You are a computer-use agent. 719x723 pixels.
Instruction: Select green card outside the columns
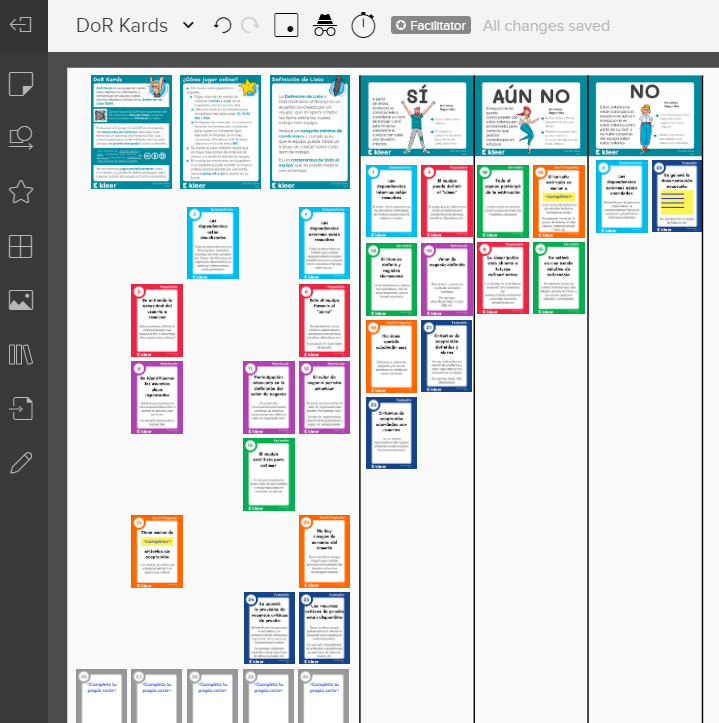[269, 474]
